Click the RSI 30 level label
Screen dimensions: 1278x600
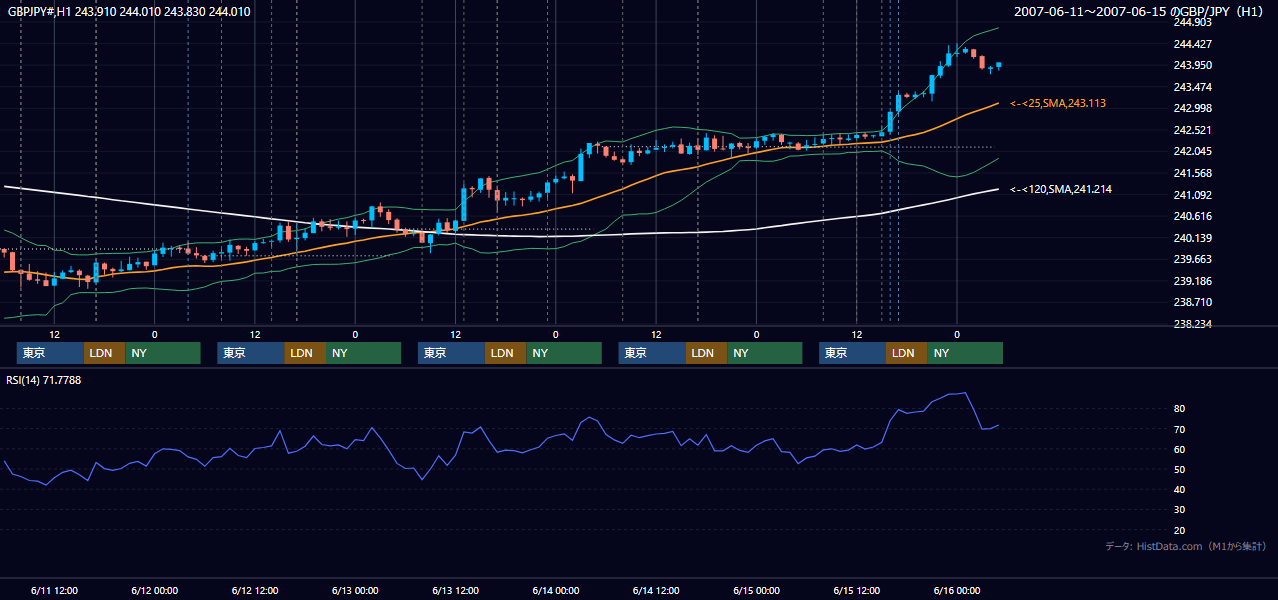1180,510
